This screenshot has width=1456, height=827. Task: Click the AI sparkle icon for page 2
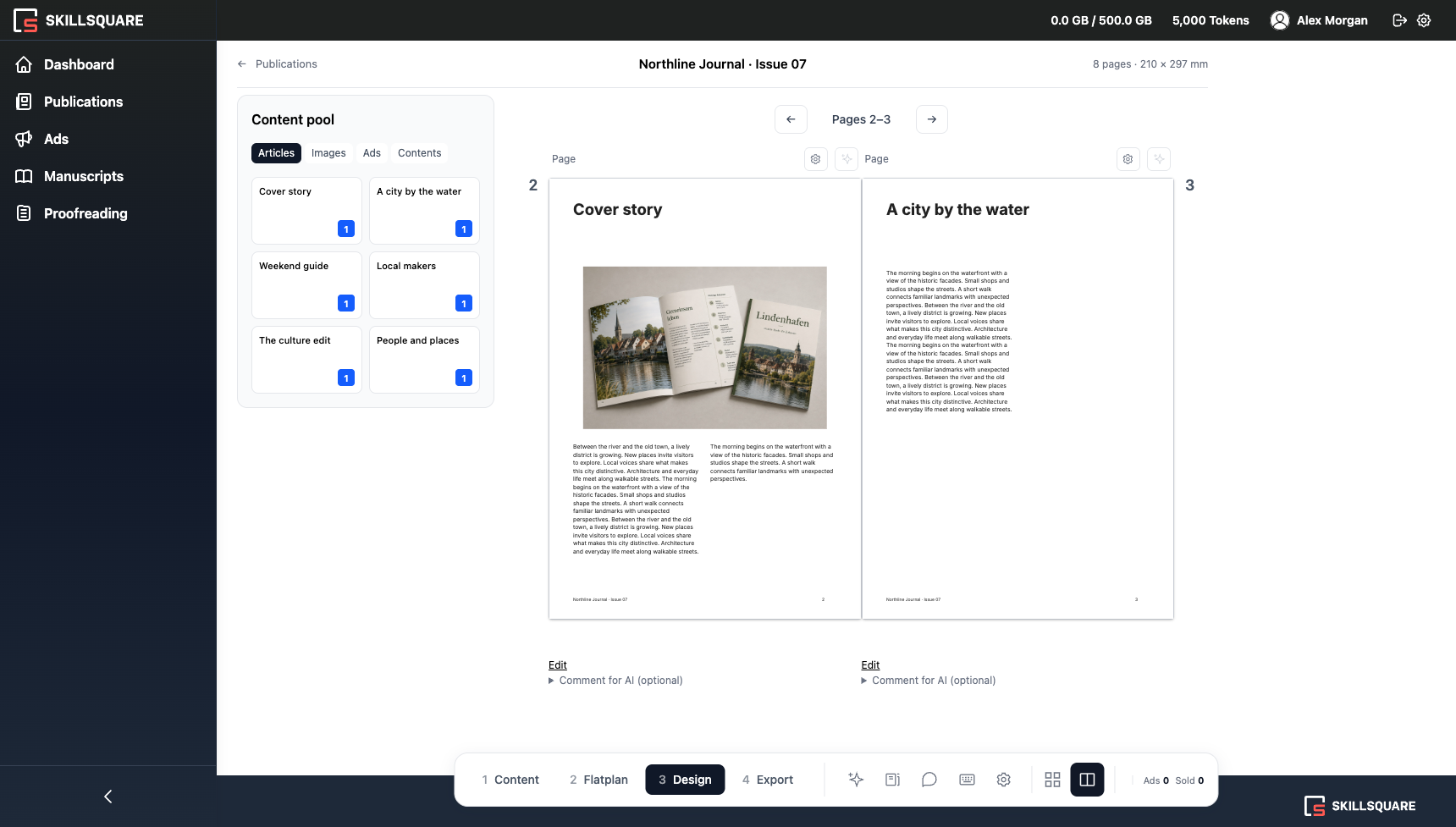point(847,159)
